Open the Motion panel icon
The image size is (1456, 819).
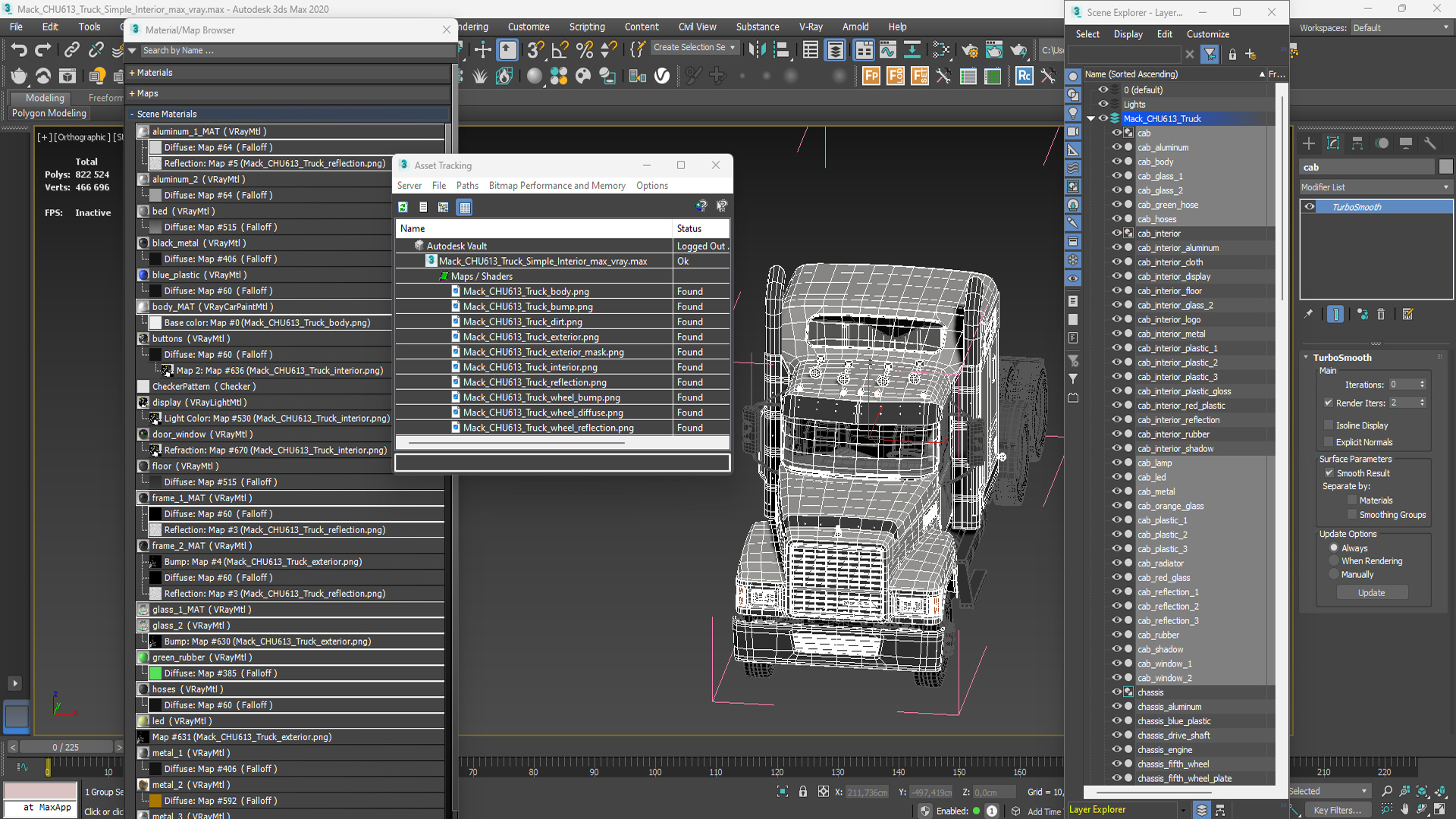[x=1382, y=143]
